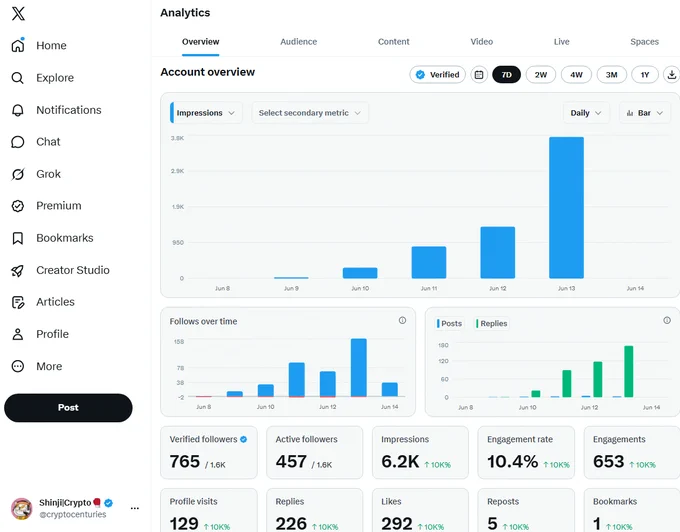This screenshot has width=680, height=532.
Task: Open the Daily granularity dropdown
Action: click(586, 113)
